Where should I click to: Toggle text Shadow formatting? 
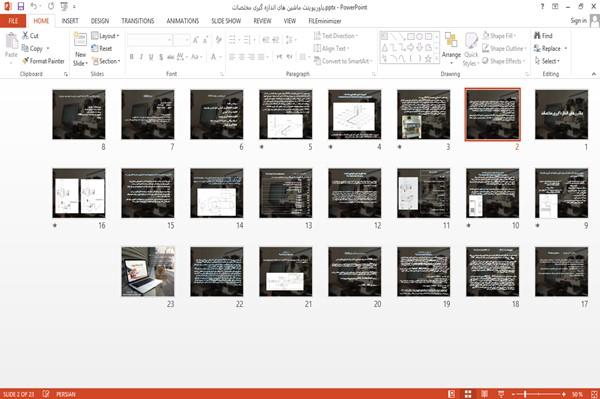coord(161,57)
